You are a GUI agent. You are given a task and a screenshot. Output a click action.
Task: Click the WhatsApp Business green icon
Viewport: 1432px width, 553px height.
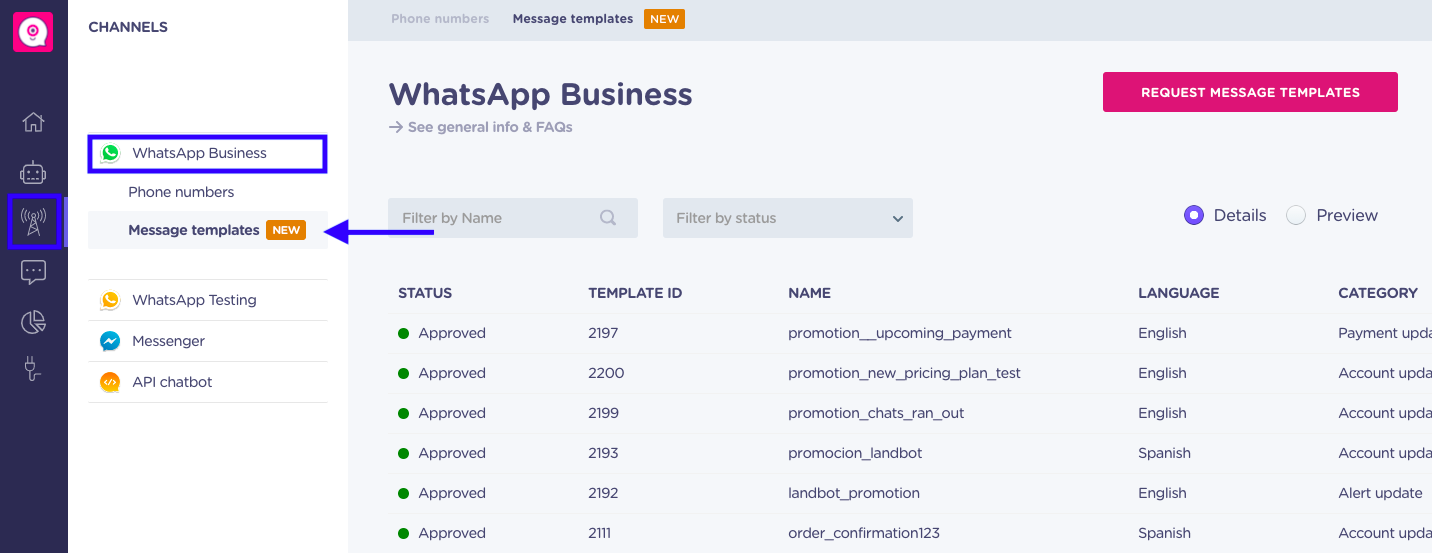(110, 153)
